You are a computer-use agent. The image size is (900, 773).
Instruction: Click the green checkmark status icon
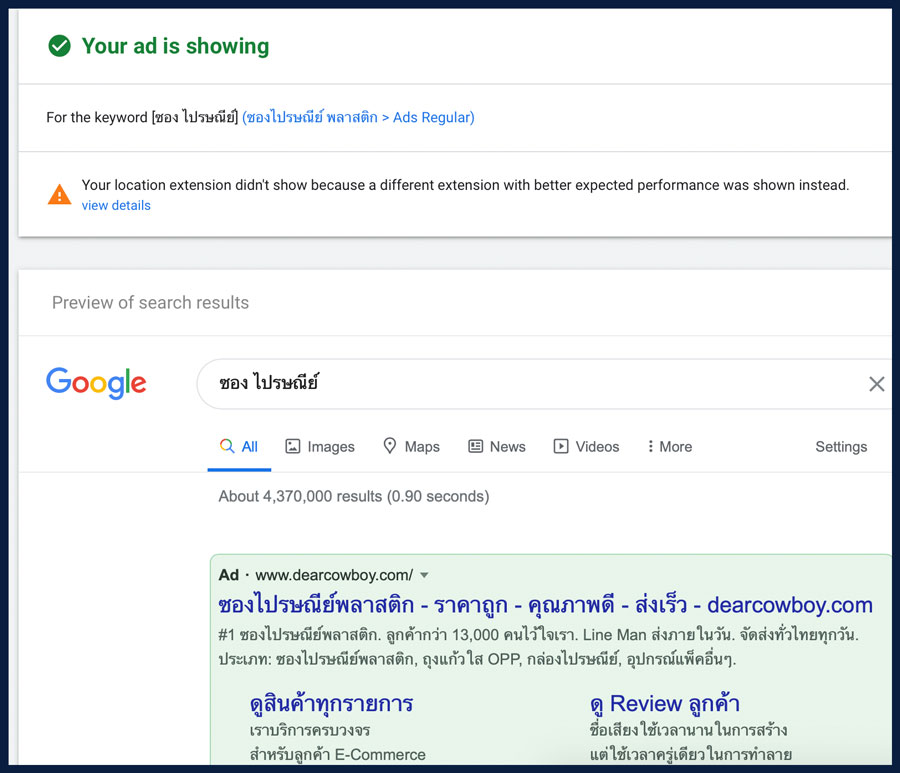60,46
